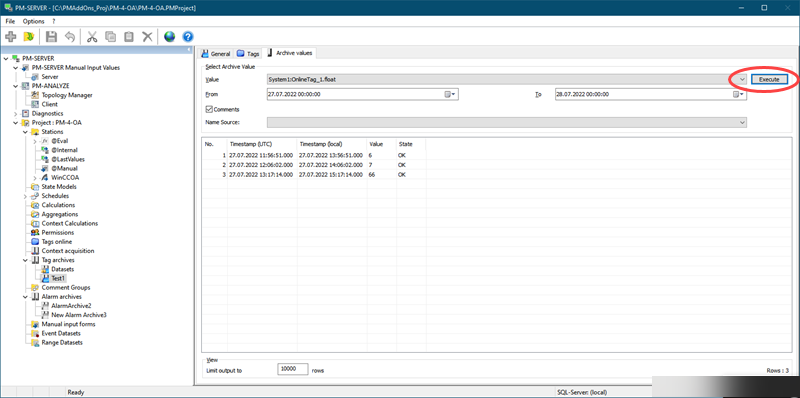The height and width of the screenshot is (398, 800).
Task: Click the Paste clipboard toolbar icon
Action: click(129, 37)
